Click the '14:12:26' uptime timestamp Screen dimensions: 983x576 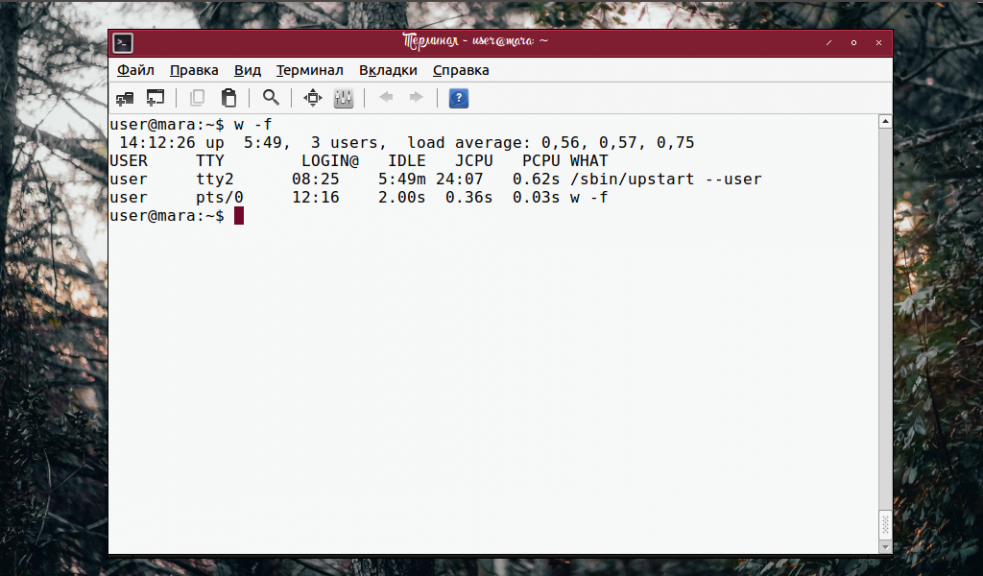[157, 143]
